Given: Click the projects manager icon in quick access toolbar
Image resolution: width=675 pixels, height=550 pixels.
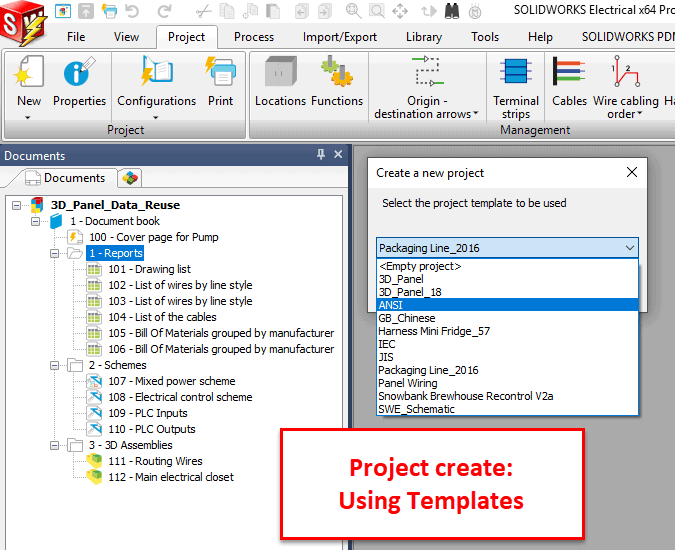Looking at the screenshot, I should pos(63,10).
